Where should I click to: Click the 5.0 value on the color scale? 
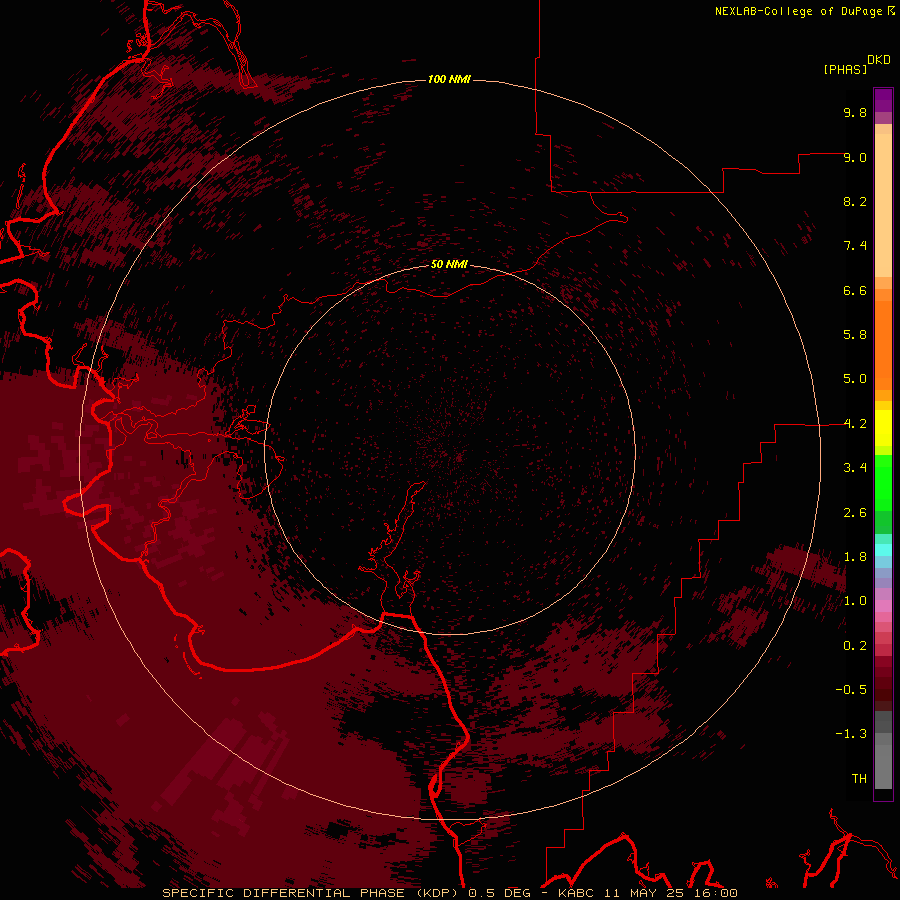[x=855, y=379]
